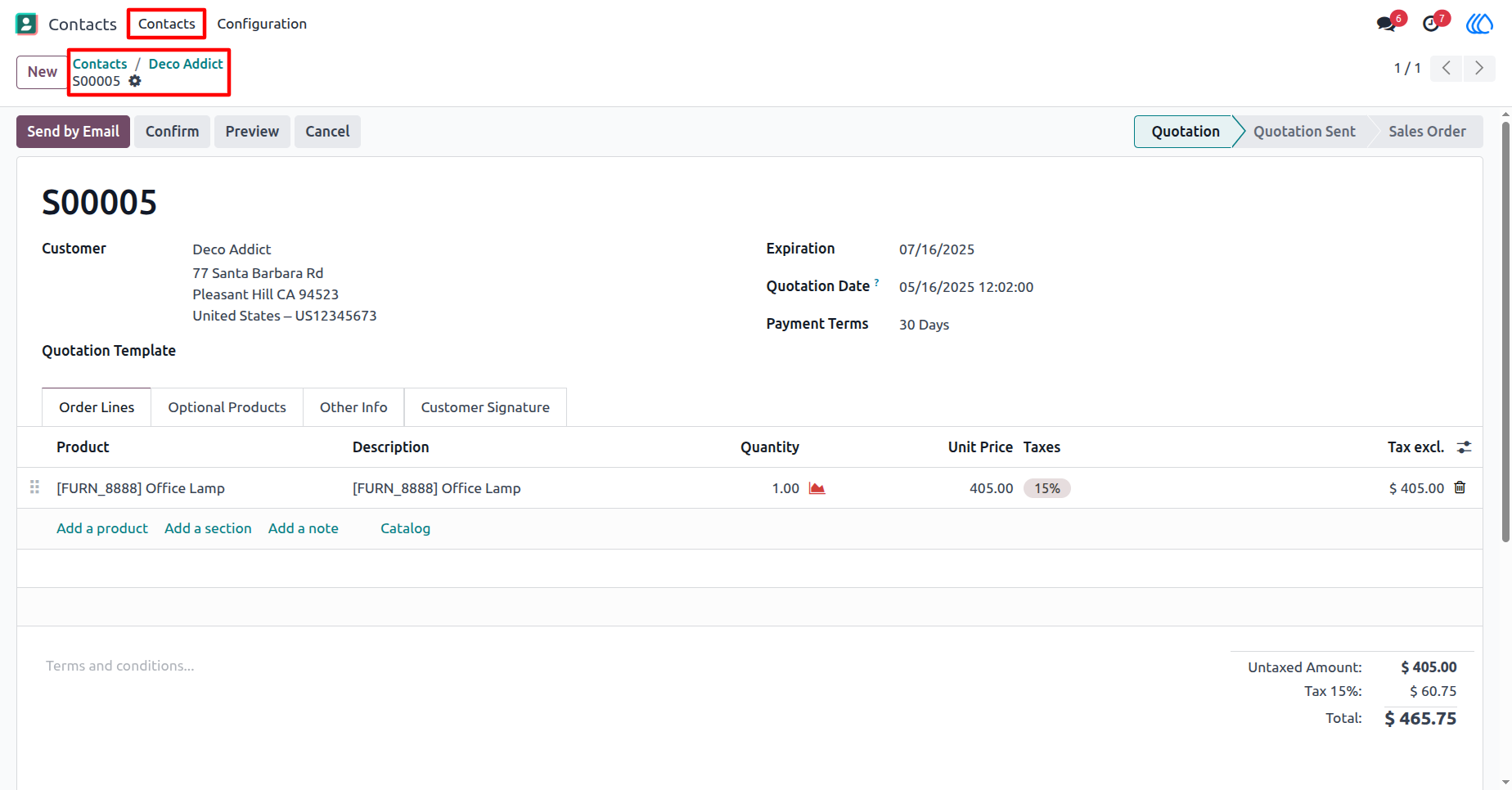
Task: Edit the unit price 405.00
Action: 991,488
